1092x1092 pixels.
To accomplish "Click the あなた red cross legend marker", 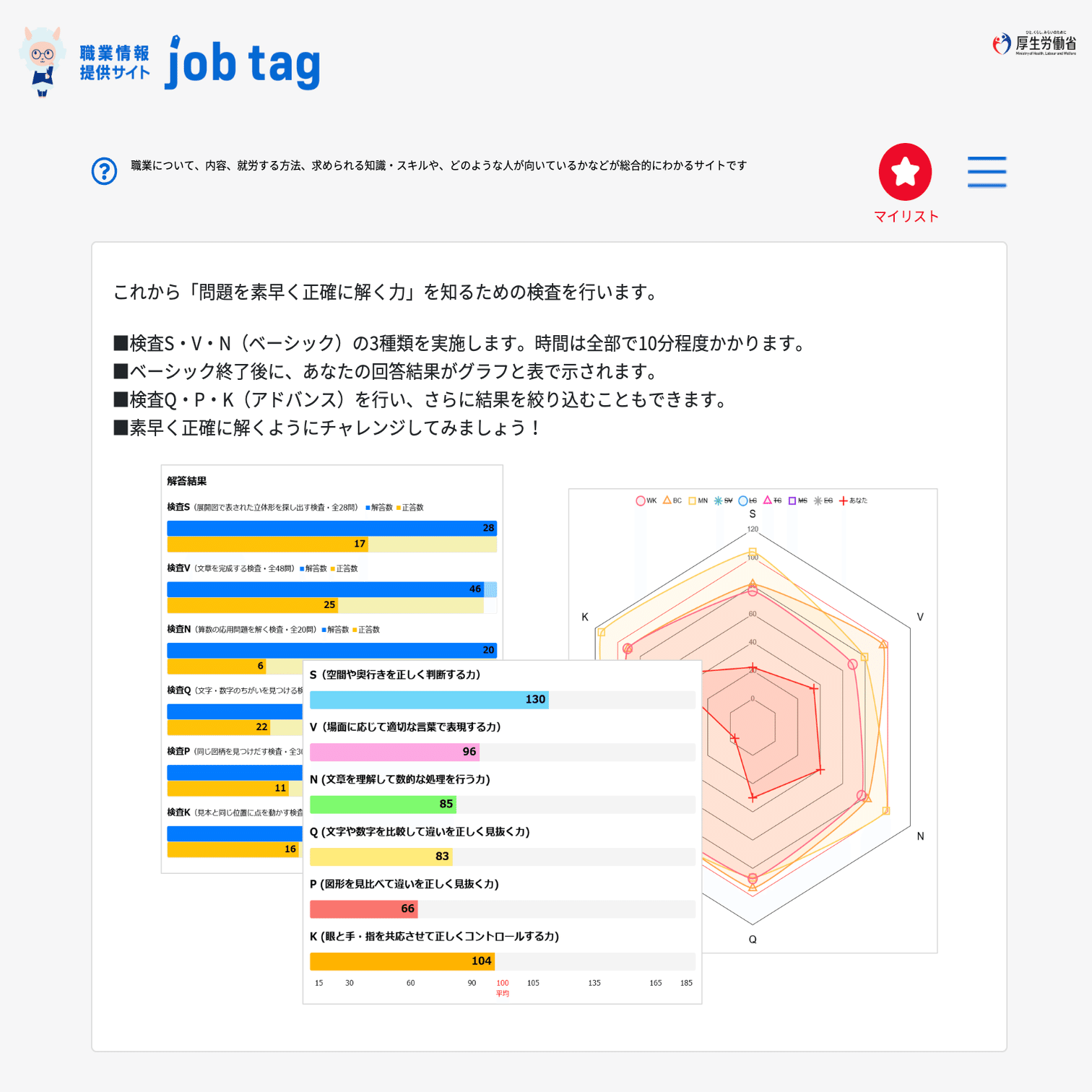I will (x=843, y=500).
